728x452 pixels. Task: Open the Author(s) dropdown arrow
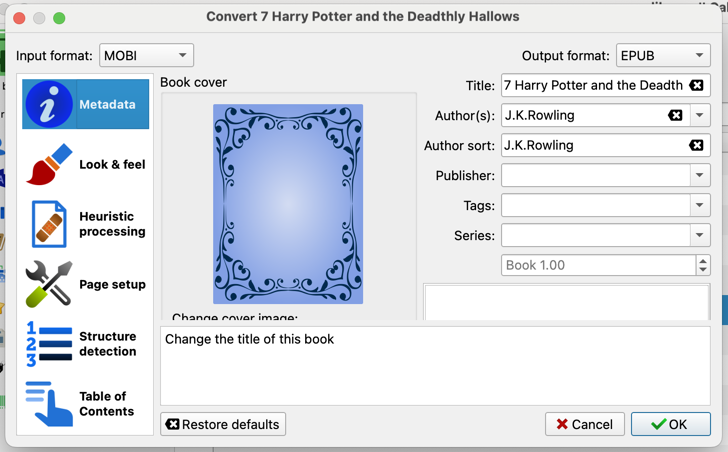point(699,116)
